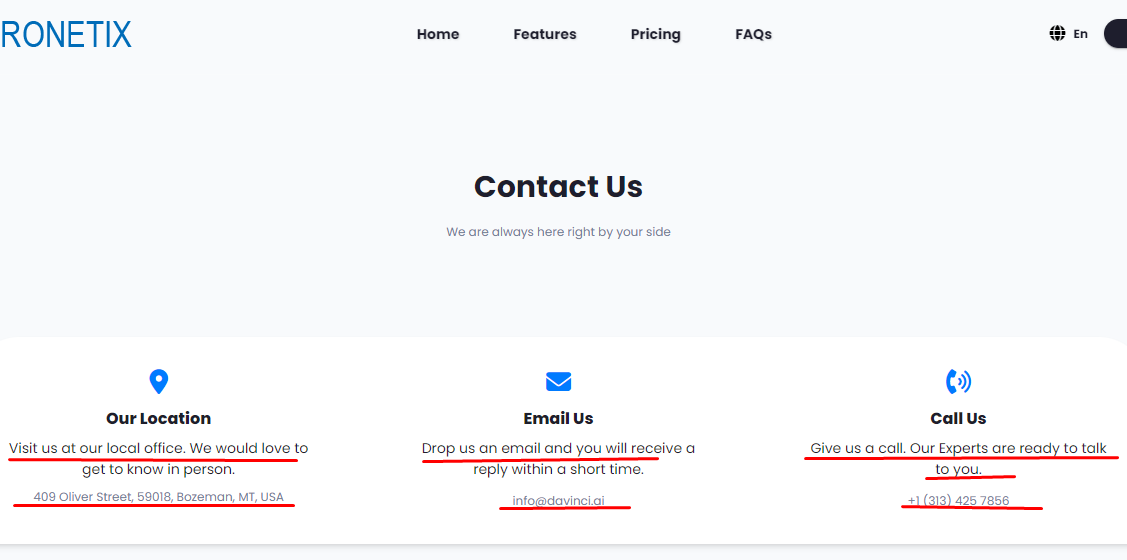Click the 409 Oliver Street address
The width and height of the screenshot is (1127, 560).
[158, 496]
